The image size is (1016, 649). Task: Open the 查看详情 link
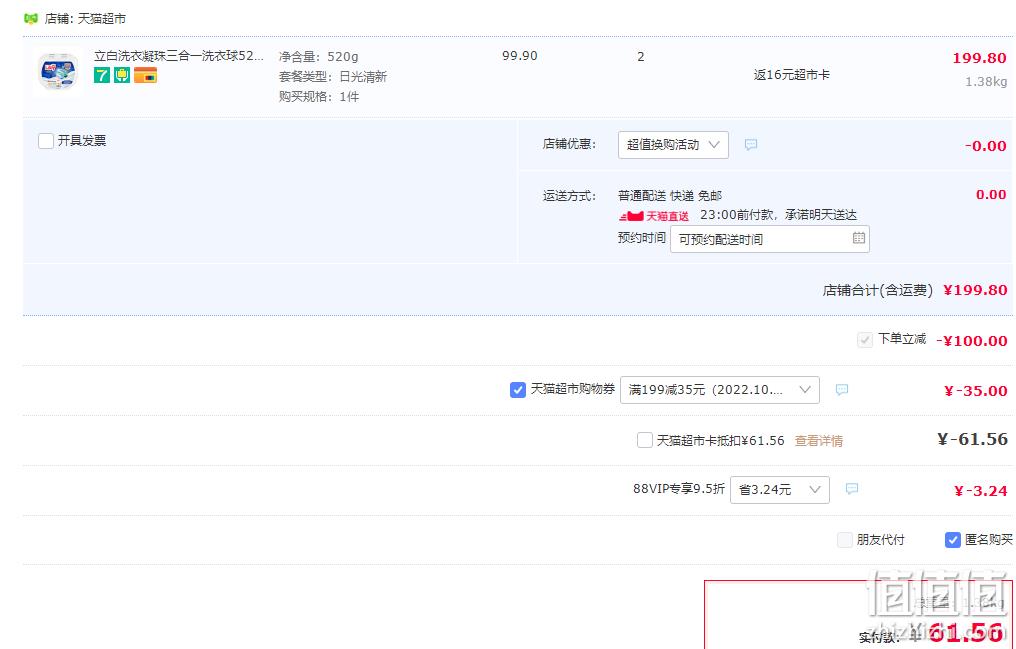(818, 441)
